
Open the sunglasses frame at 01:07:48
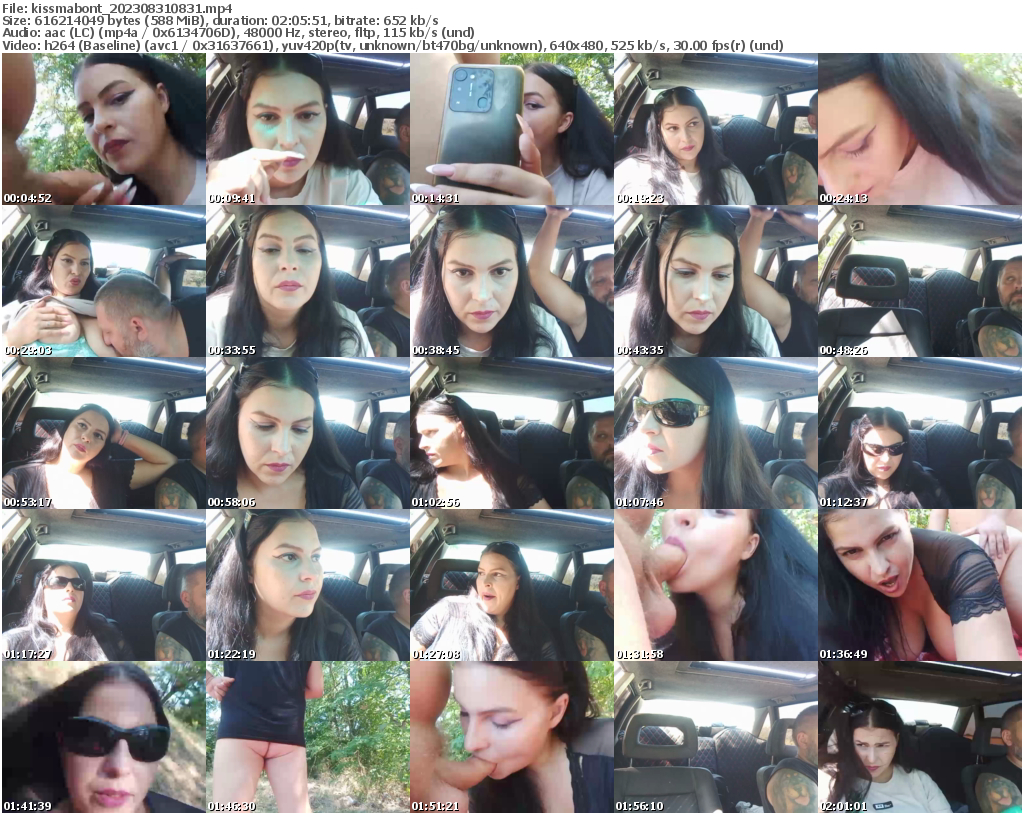pyautogui.click(x=716, y=432)
